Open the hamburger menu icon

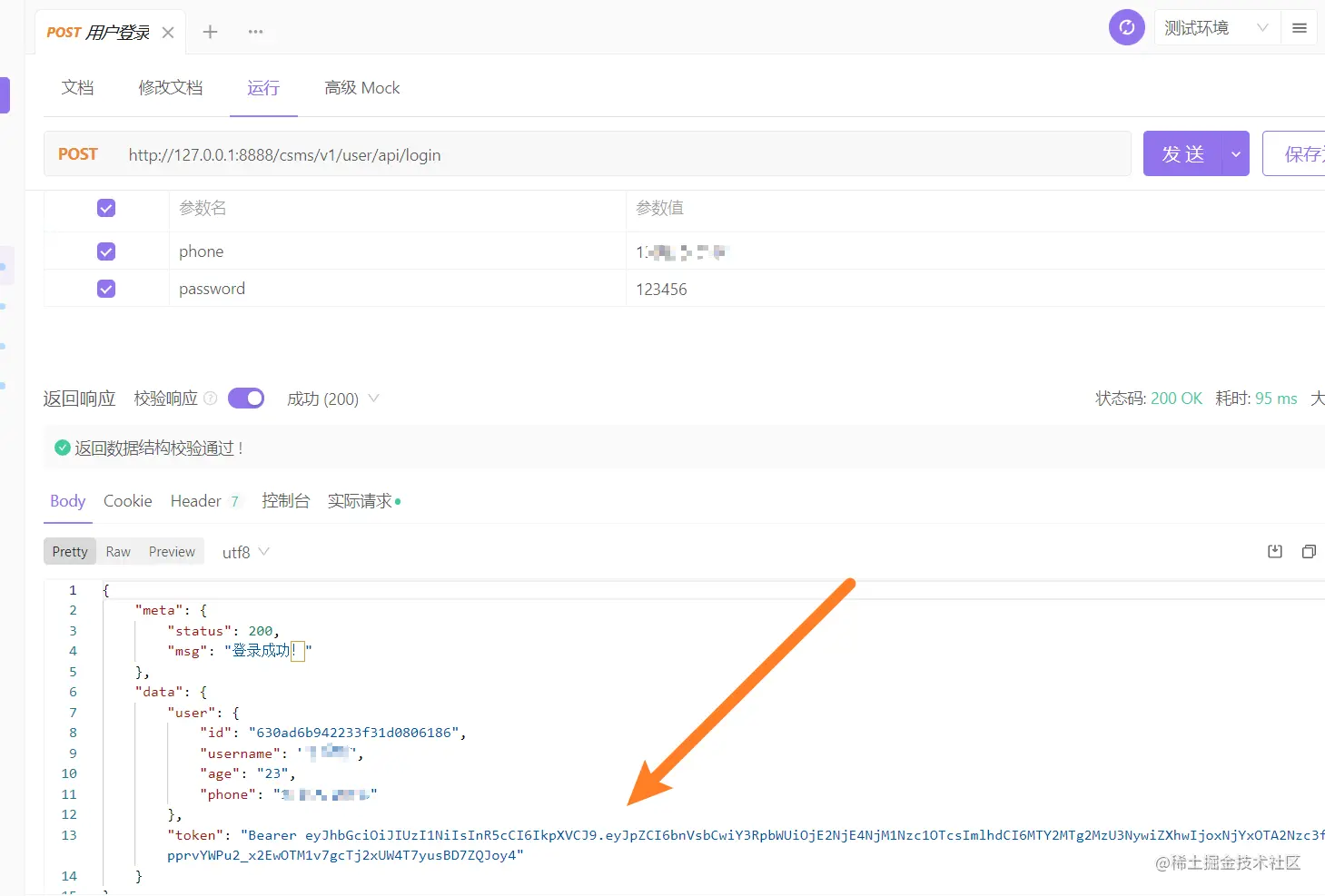click(1300, 28)
